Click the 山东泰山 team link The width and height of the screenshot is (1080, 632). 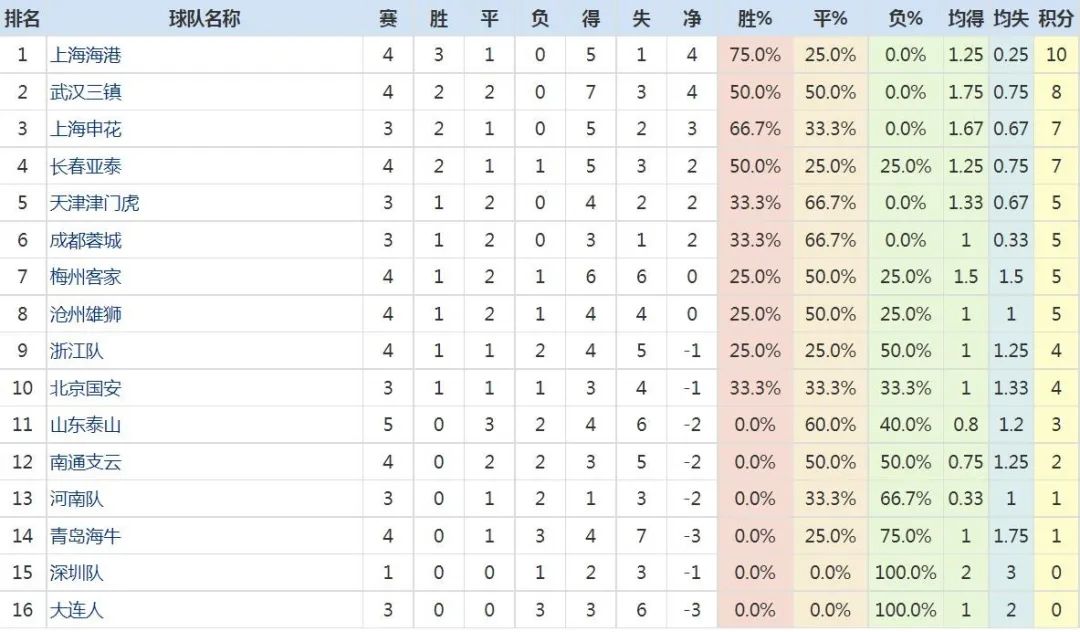click(x=86, y=425)
